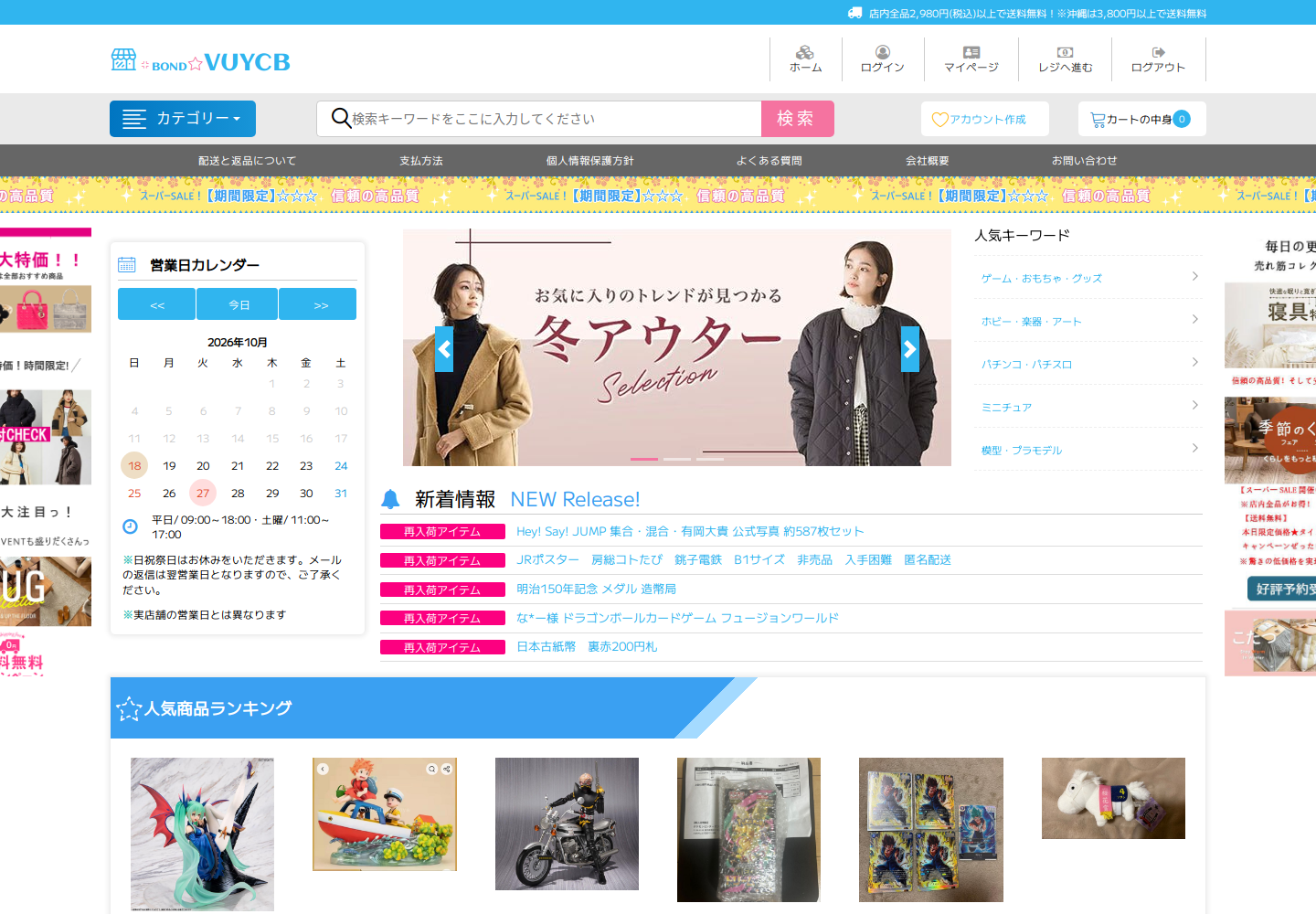The width and height of the screenshot is (1316, 914).
Task: Open the white horse plush thumbnail
Action: pos(1113,798)
